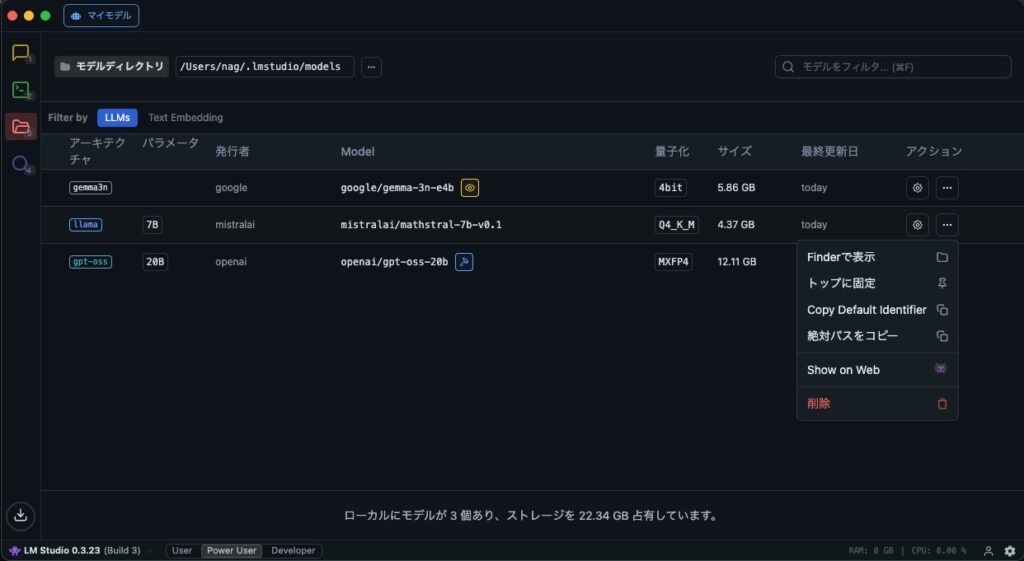The width and height of the screenshot is (1024, 561).
Task: Choose 削除 to delete the model
Action: coord(877,404)
